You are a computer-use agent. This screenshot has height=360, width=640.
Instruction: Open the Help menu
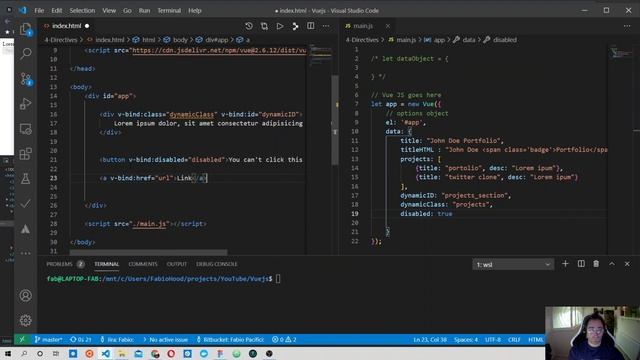point(195,11)
